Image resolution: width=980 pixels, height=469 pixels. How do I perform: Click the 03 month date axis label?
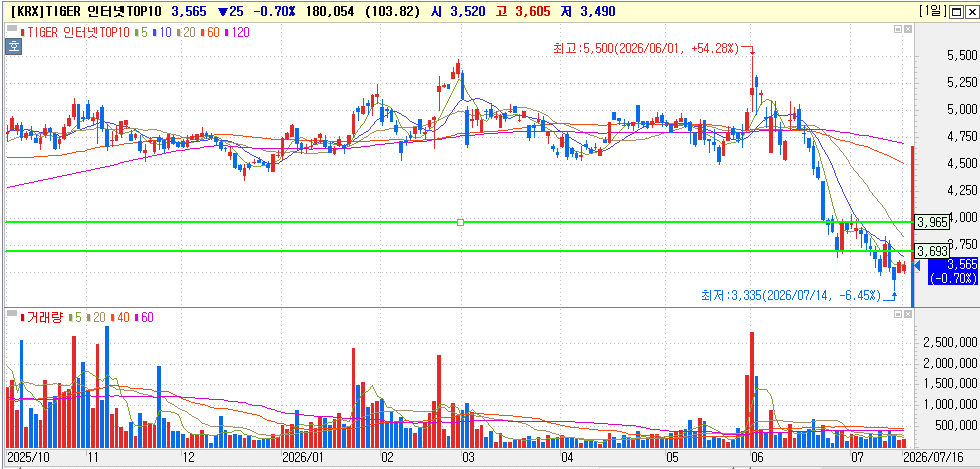(468, 457)
